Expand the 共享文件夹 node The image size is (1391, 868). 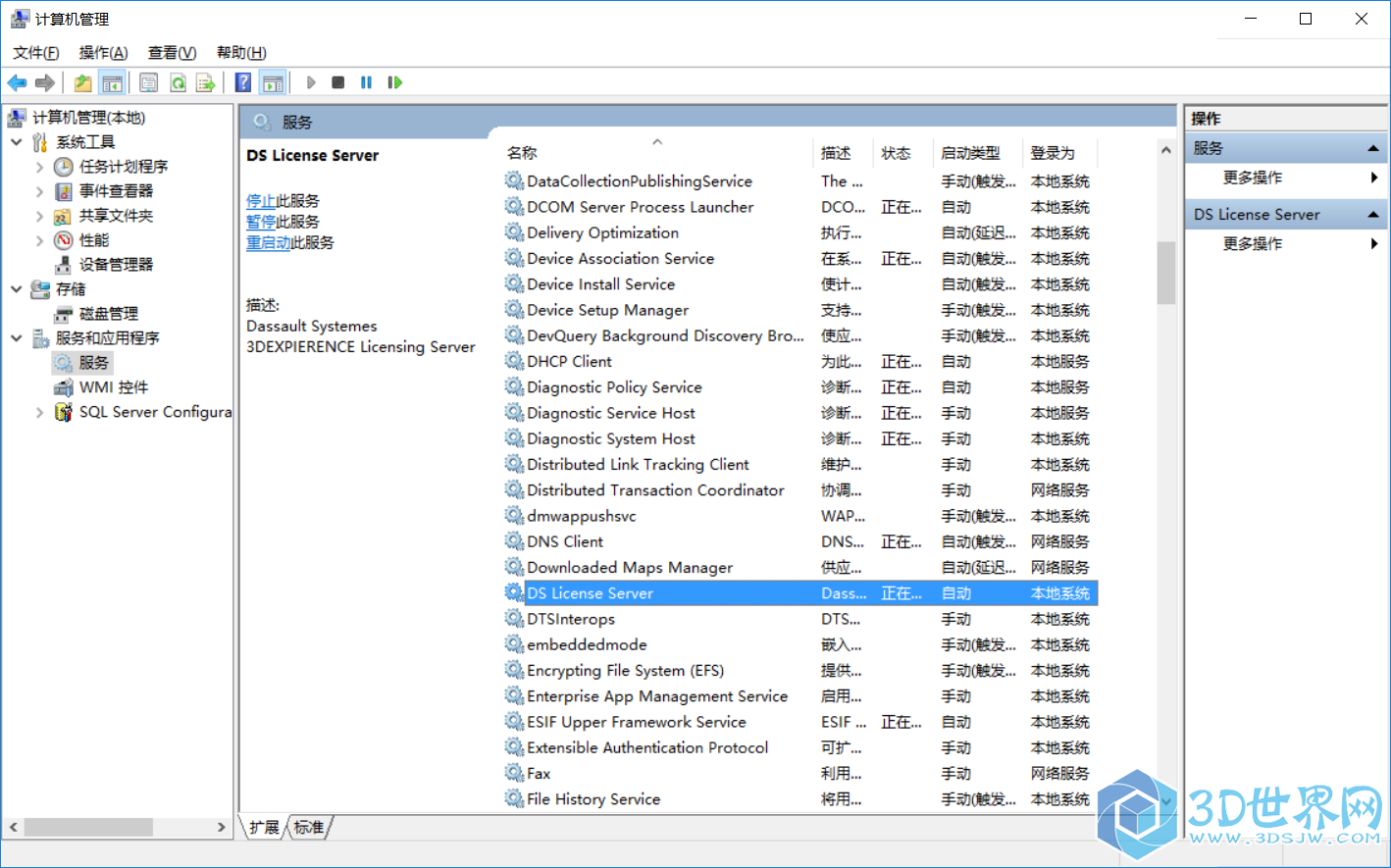pyautogui.click(x=40, y=216)
